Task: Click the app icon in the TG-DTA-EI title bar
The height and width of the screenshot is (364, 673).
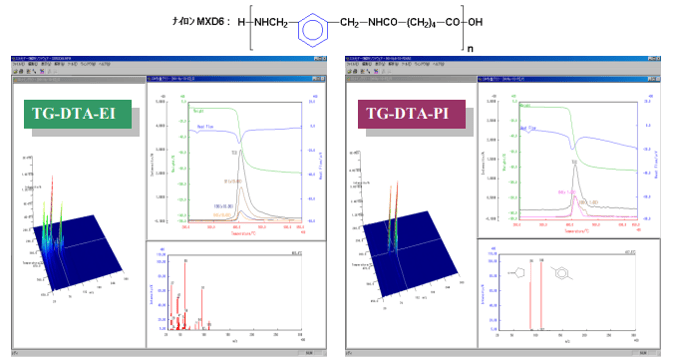Action: pyautogui.click(x=13, y=58)
